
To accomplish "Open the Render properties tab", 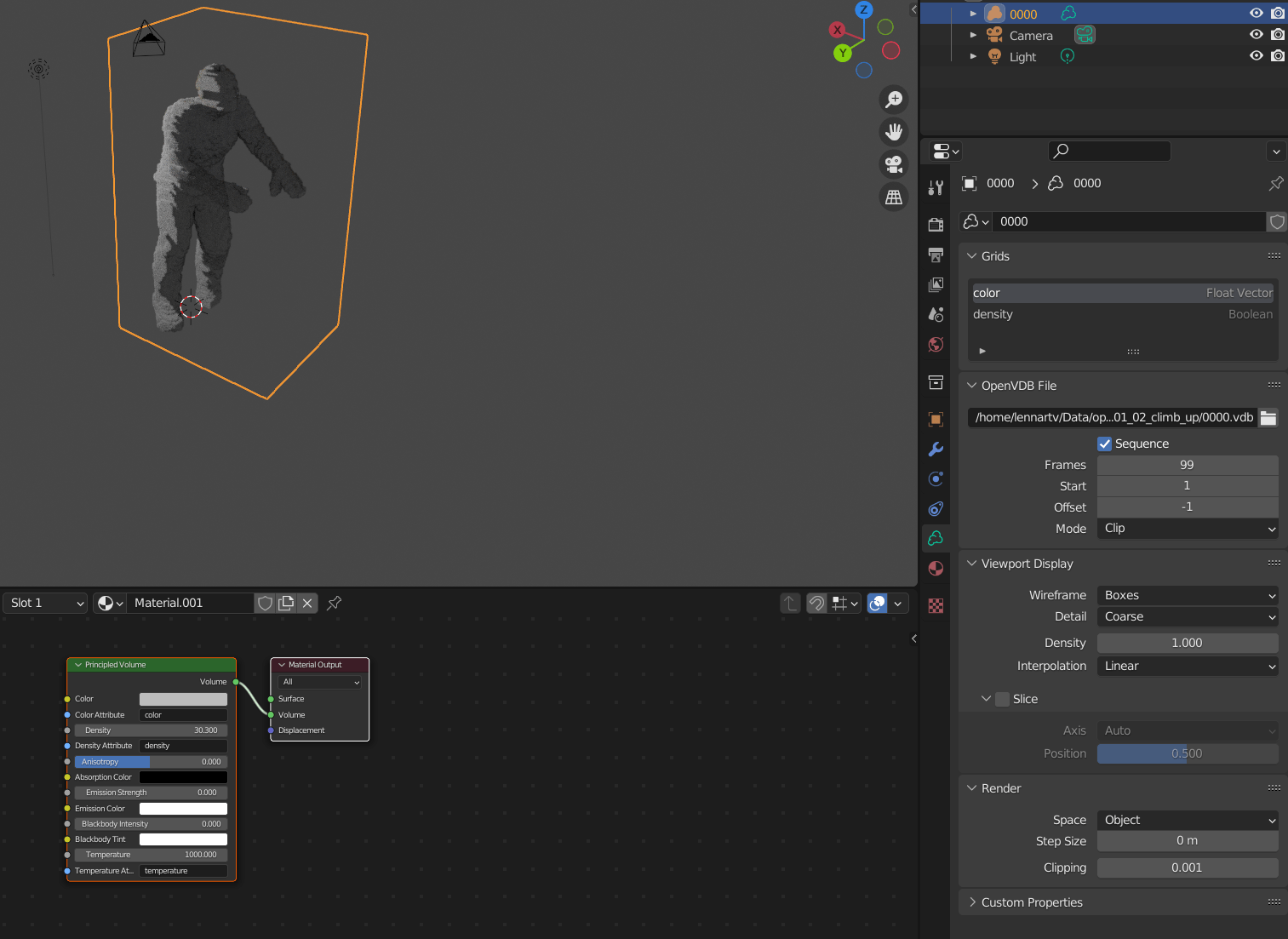I will [x=936, y=225].
